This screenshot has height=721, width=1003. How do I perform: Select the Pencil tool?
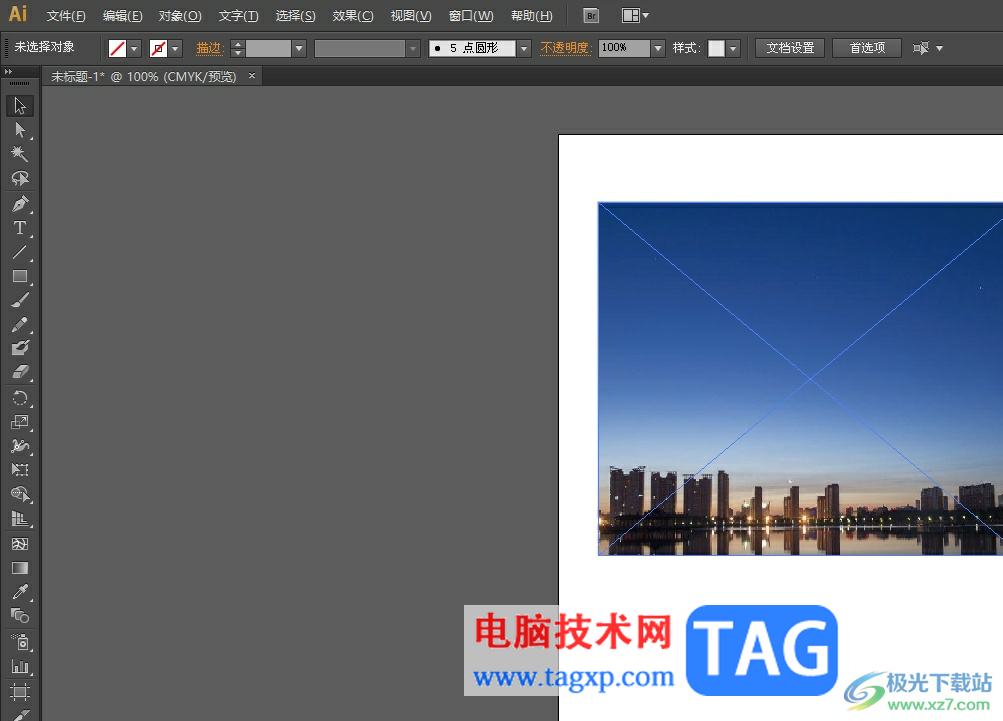pyautogui.click(x=20, y=324)
